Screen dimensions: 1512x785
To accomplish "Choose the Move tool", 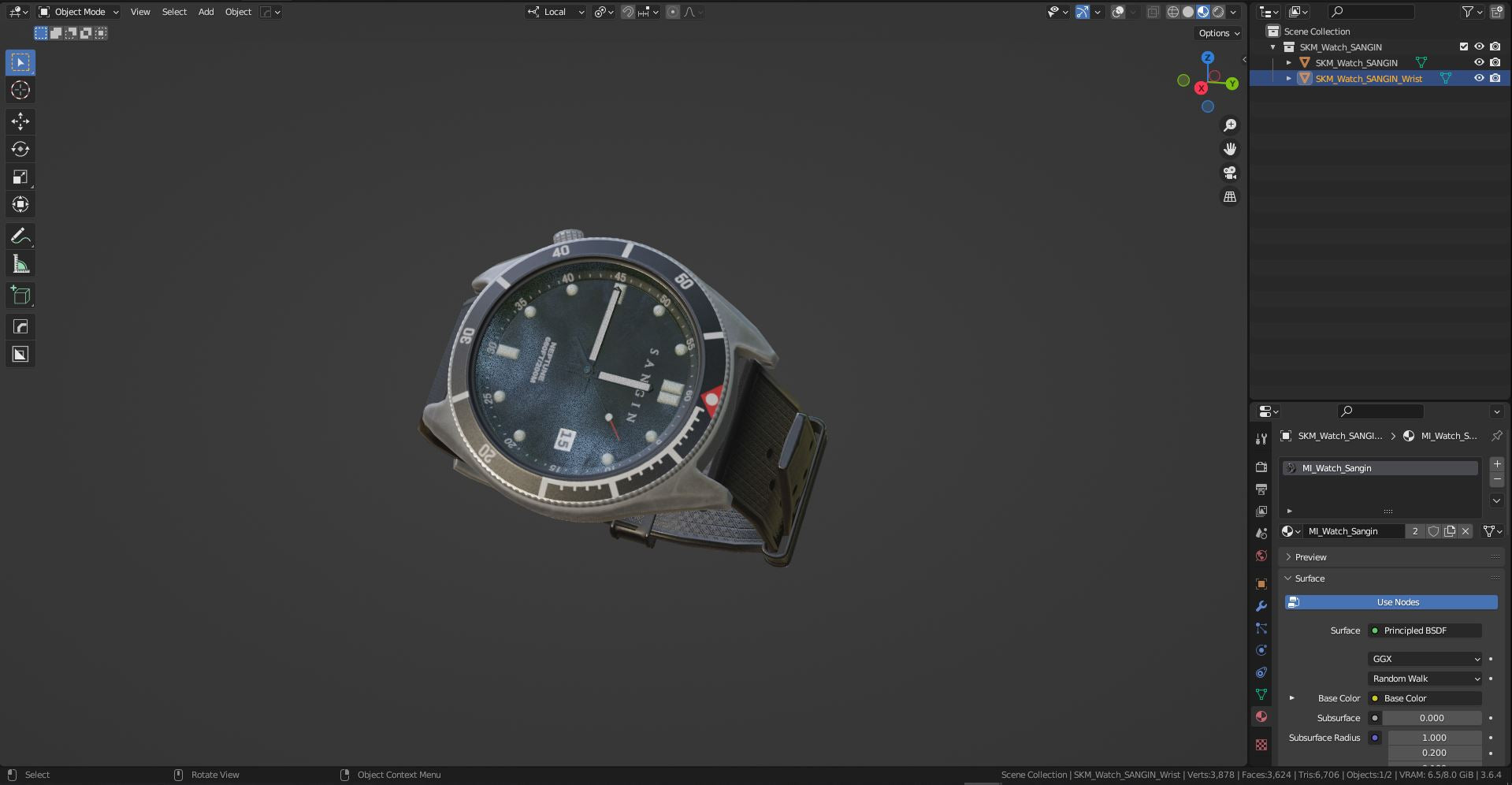I will [x=20, y=121].
